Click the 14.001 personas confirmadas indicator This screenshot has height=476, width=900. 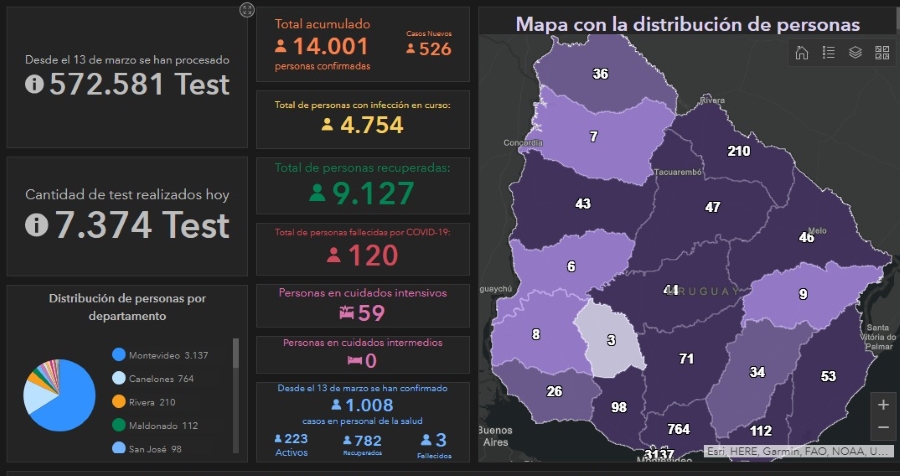pos(322,47)
